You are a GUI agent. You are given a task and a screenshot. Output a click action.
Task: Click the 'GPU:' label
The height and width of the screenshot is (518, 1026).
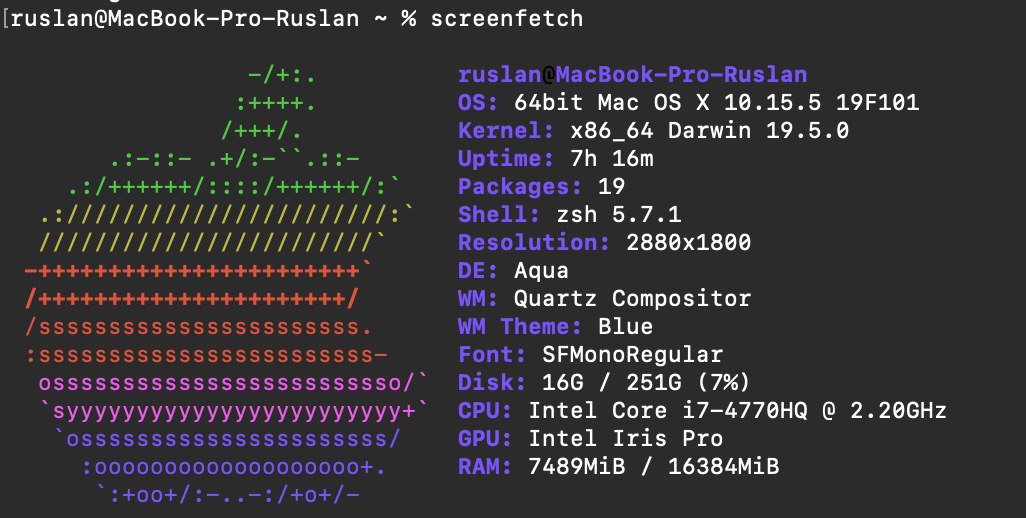click(x=485, y=438)
